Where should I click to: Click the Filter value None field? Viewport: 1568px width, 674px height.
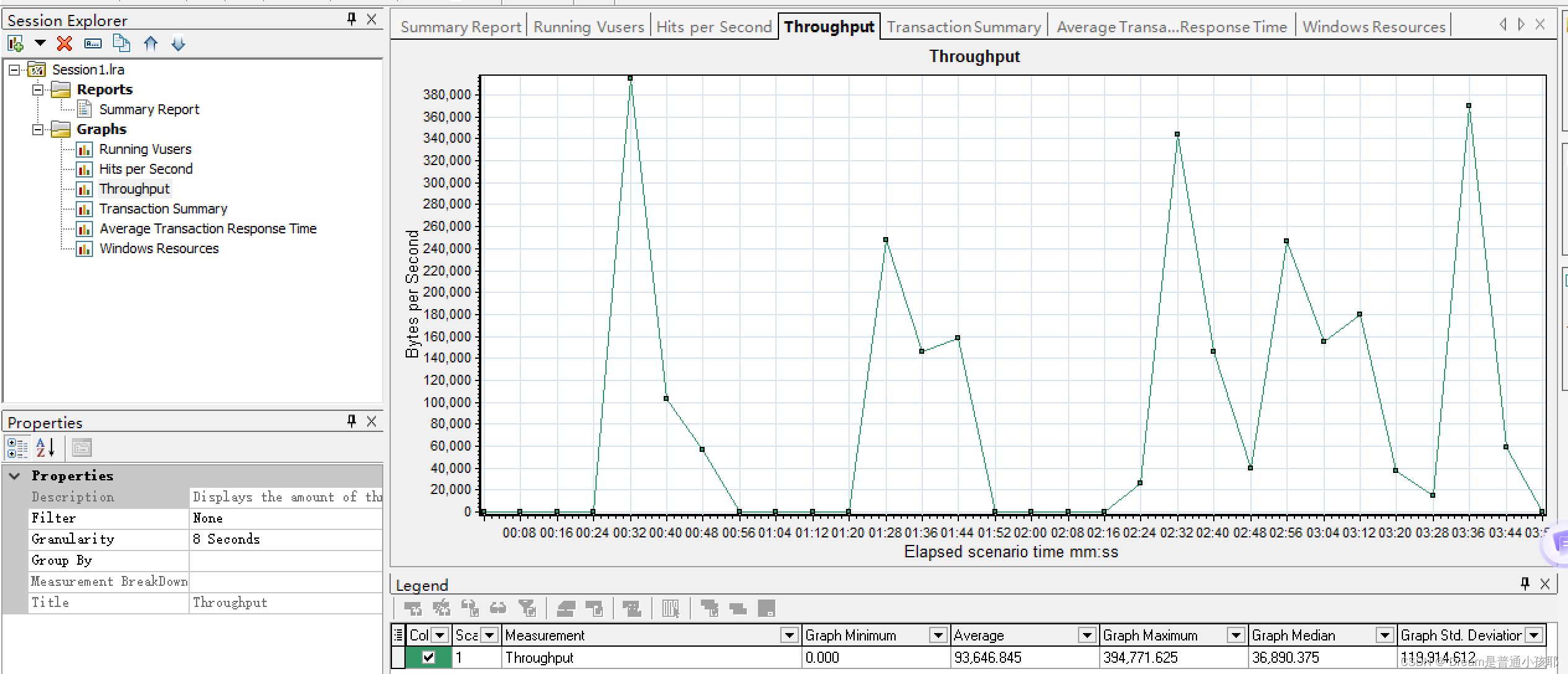285,518
